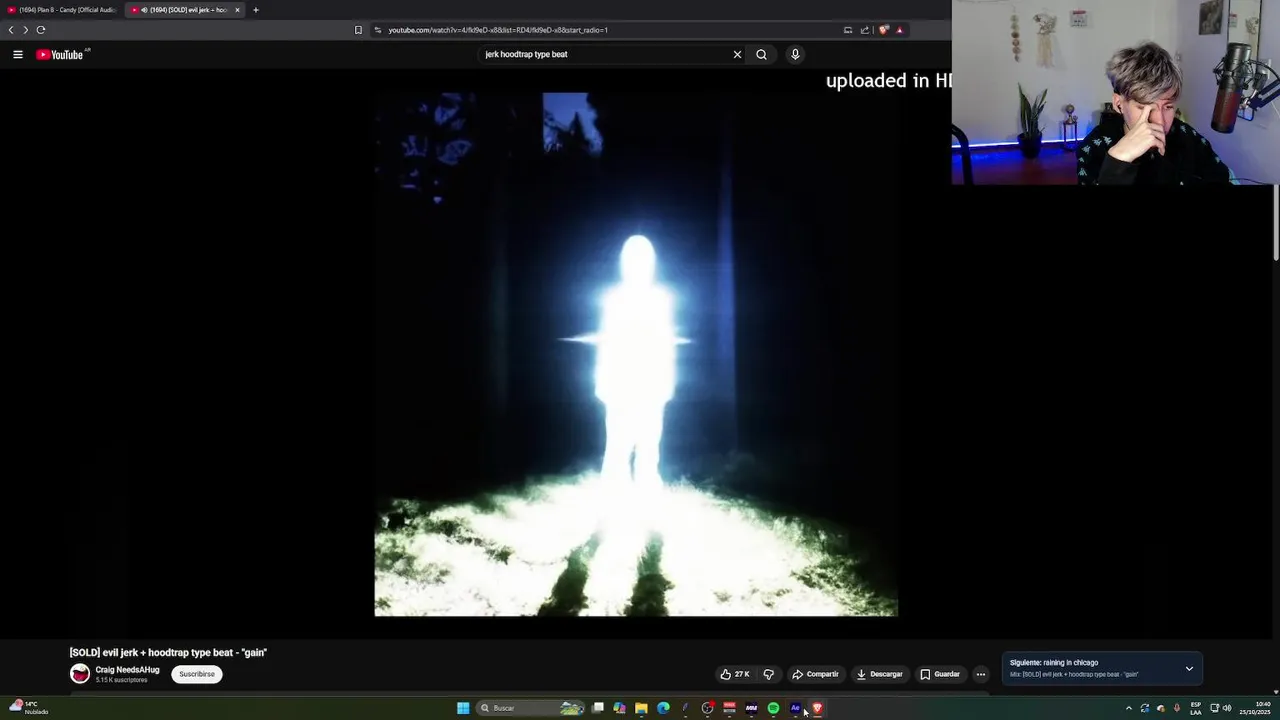Open After Effects from the taskbar

[795, 708]
